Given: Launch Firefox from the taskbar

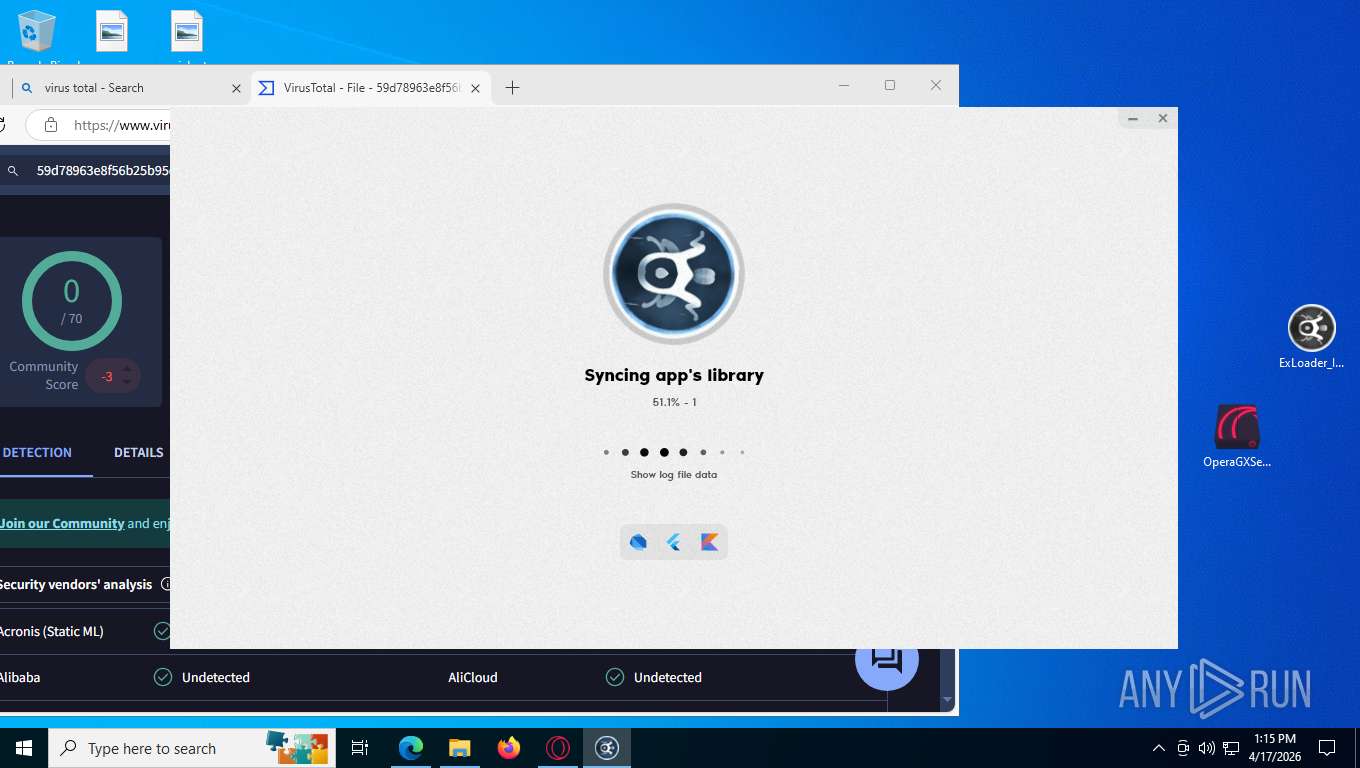Looking at the screenshot, I should coord(509,748).
